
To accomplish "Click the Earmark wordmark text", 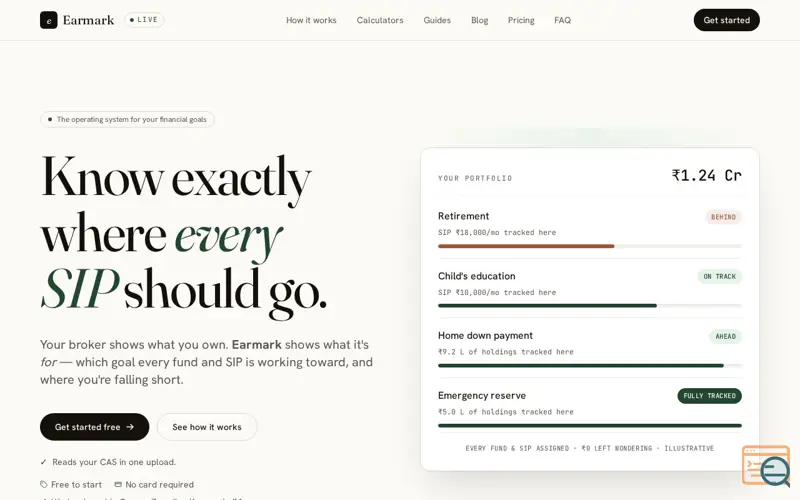I will click(88, 20).
